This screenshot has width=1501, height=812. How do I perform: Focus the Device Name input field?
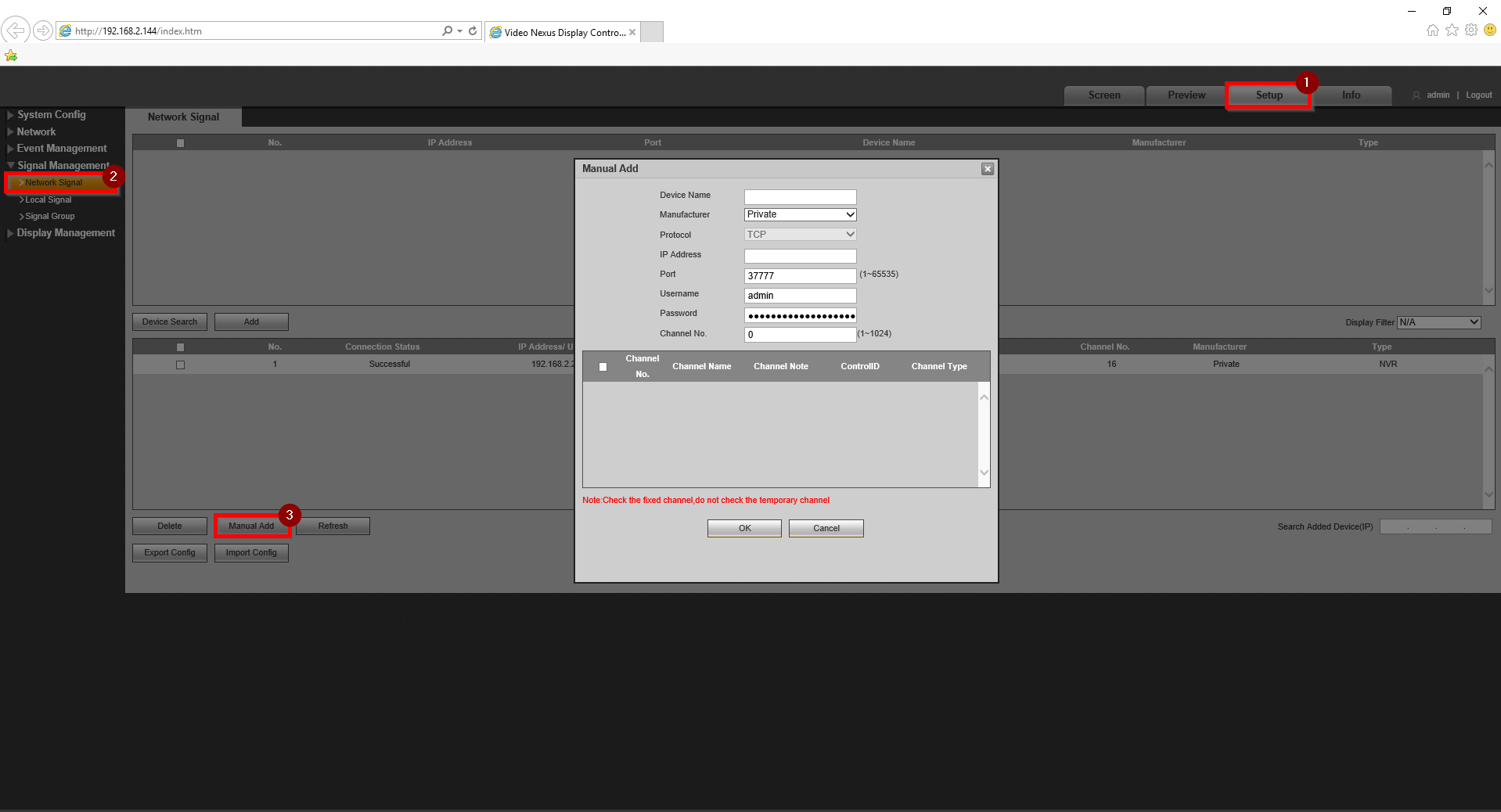coord(800,197)
